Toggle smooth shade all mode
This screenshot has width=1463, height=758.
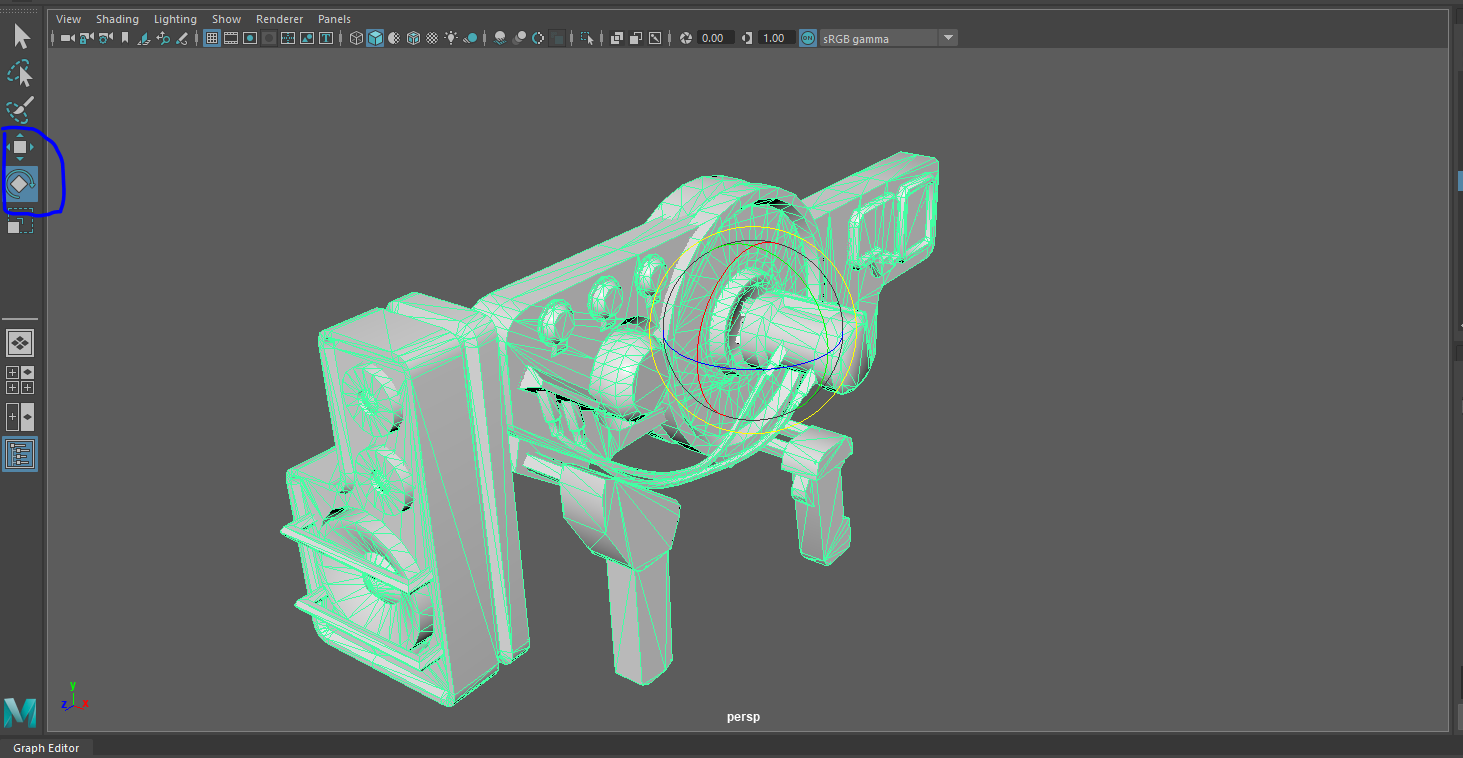pyautogui.click(x=375, y=38)
